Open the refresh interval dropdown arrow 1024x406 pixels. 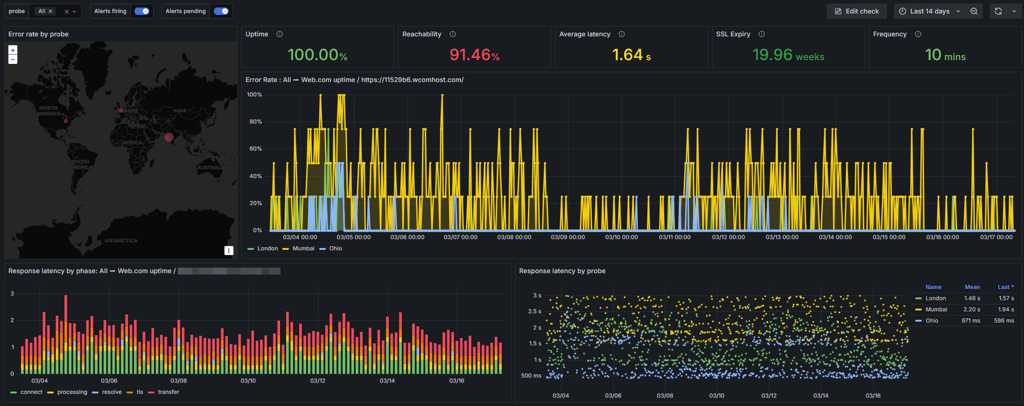pos(1012,11)
